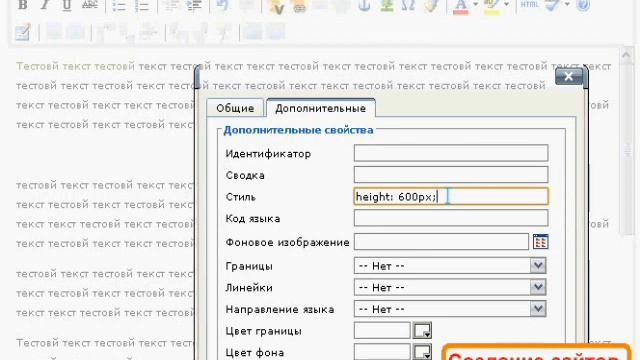Viewport: 640px width, 360px height.
Task: Open HTML source editor
Action: pyautogui.click(x=530, y=4)
